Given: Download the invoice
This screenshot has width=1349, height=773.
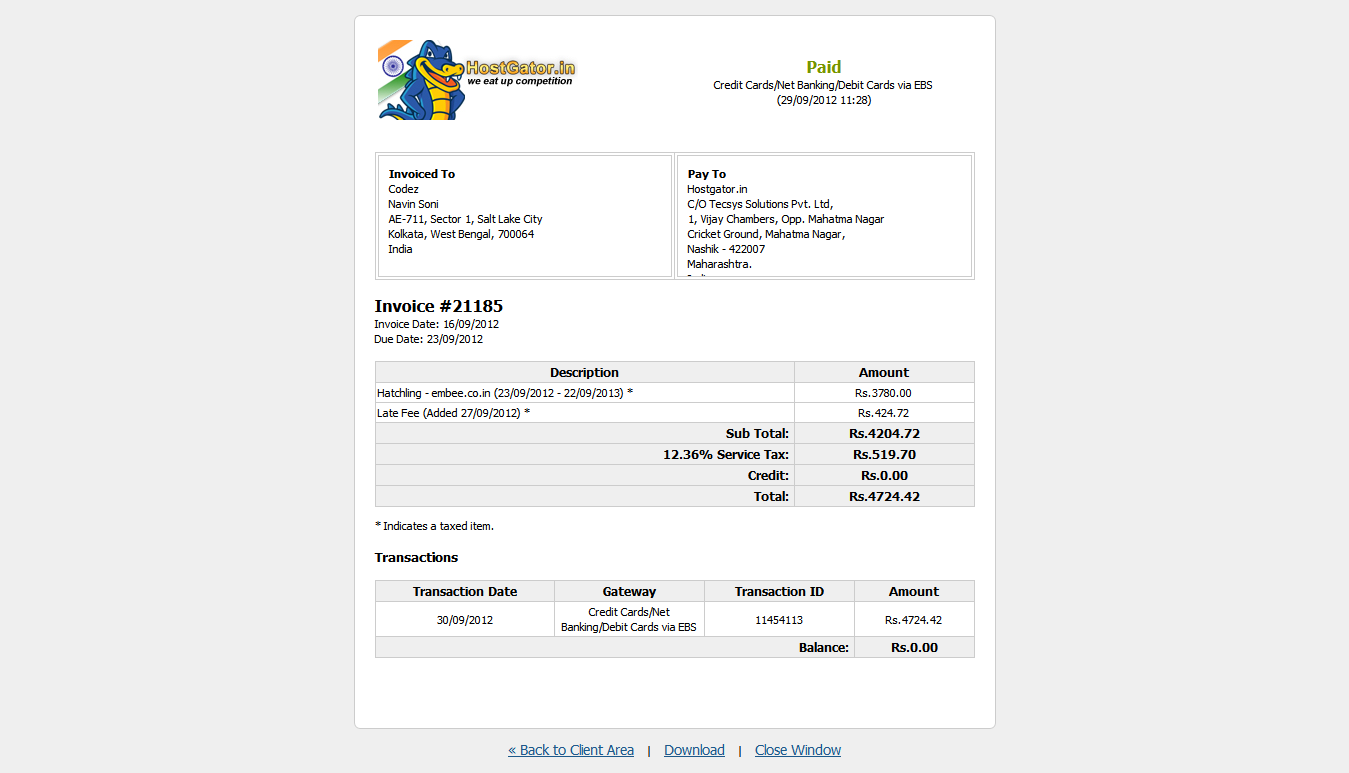Looking at the screenshot, I should pyautogui.click(x=694, y=750).
